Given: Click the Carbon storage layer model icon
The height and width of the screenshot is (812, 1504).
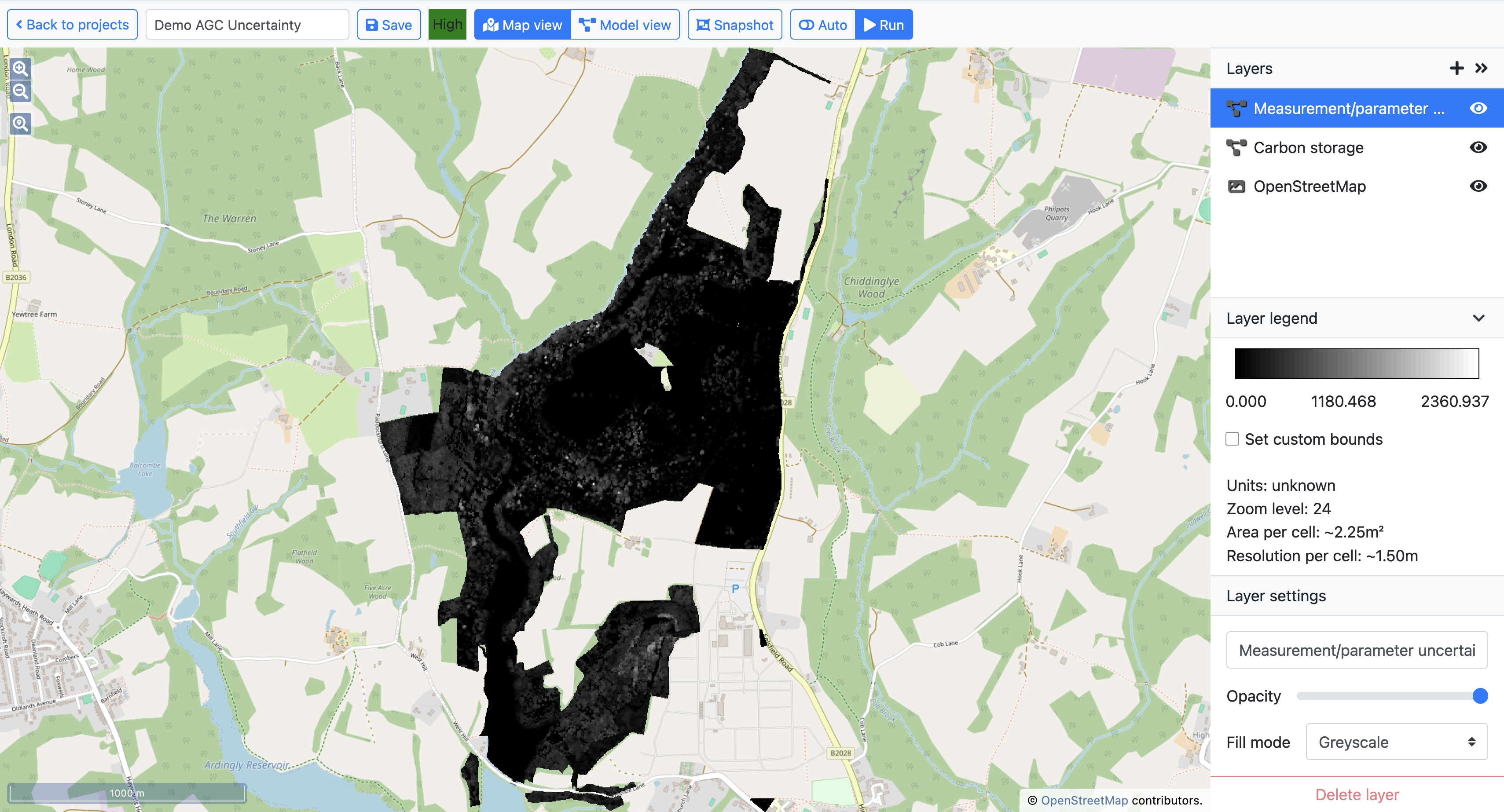Looking at the screenshot, I should coord(1236,148).
